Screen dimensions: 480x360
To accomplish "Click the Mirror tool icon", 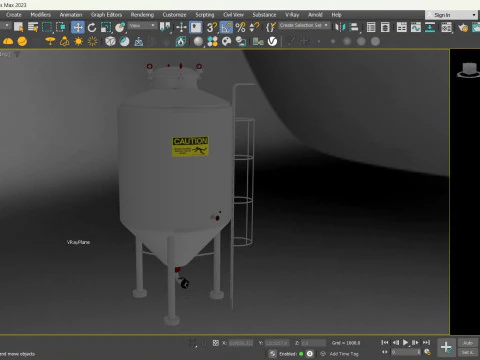I will point(340,27).
